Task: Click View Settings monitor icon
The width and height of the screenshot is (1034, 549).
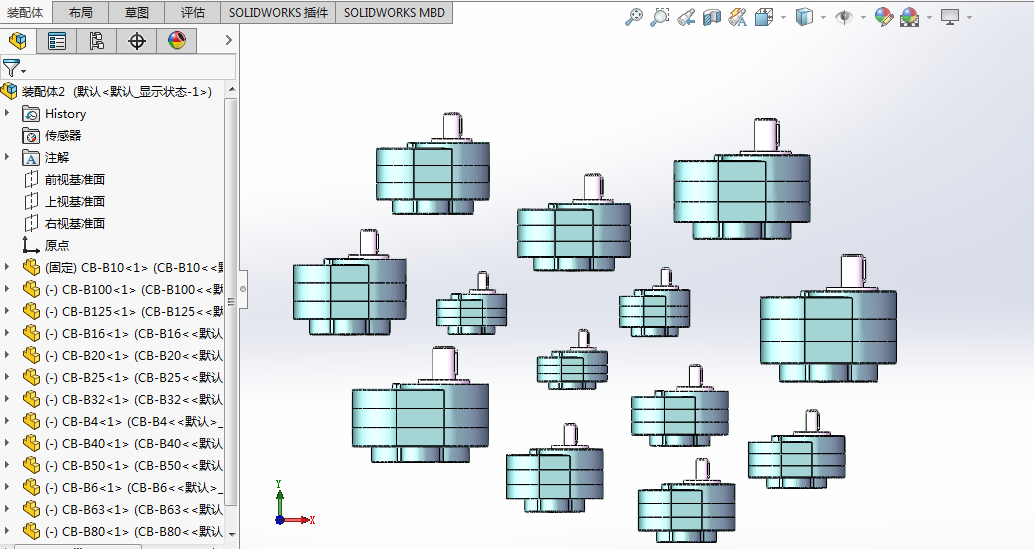Action: (950, 17)
